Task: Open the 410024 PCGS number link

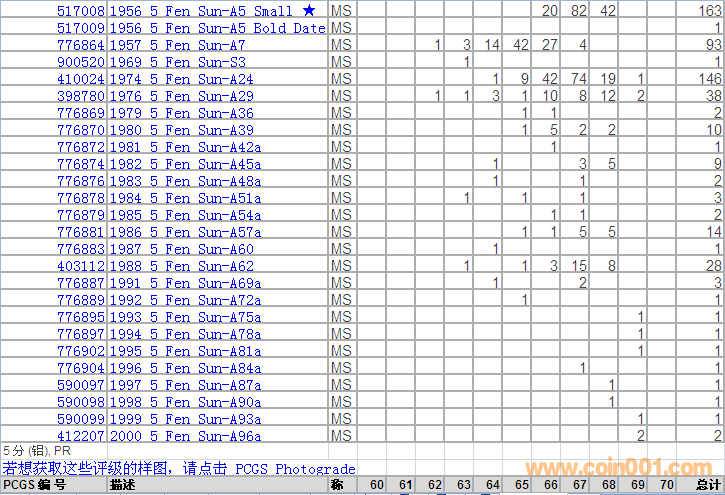Action: pos(81,79)
